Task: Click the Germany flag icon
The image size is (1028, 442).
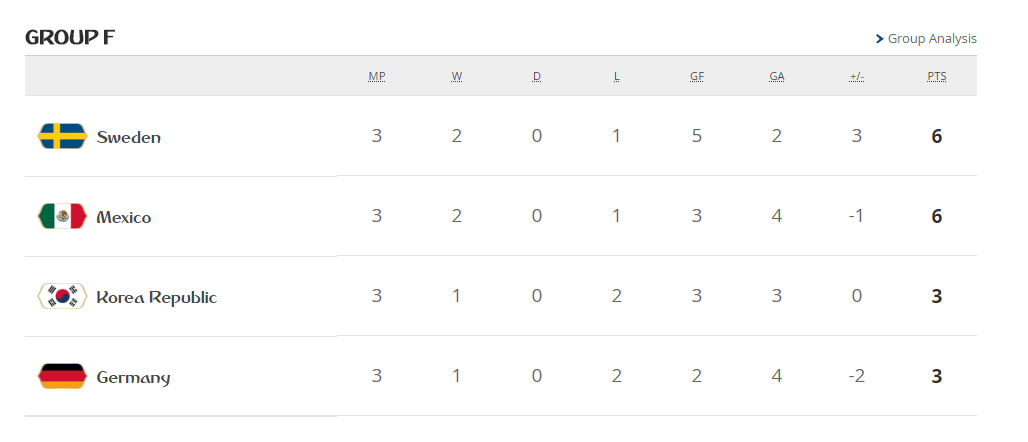Action: 62,376
